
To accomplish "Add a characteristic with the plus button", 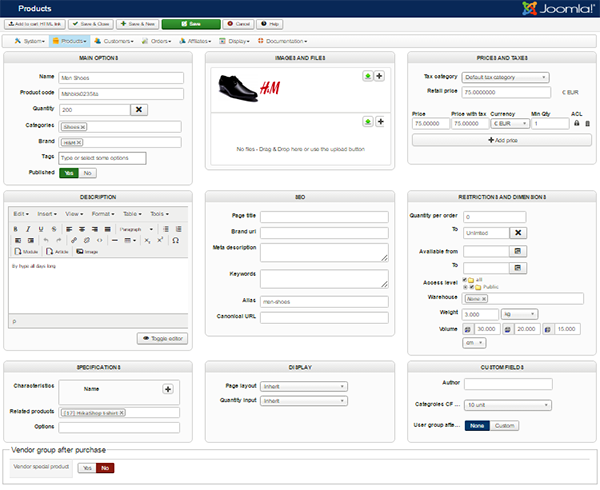I will click(x=168, y=389).
